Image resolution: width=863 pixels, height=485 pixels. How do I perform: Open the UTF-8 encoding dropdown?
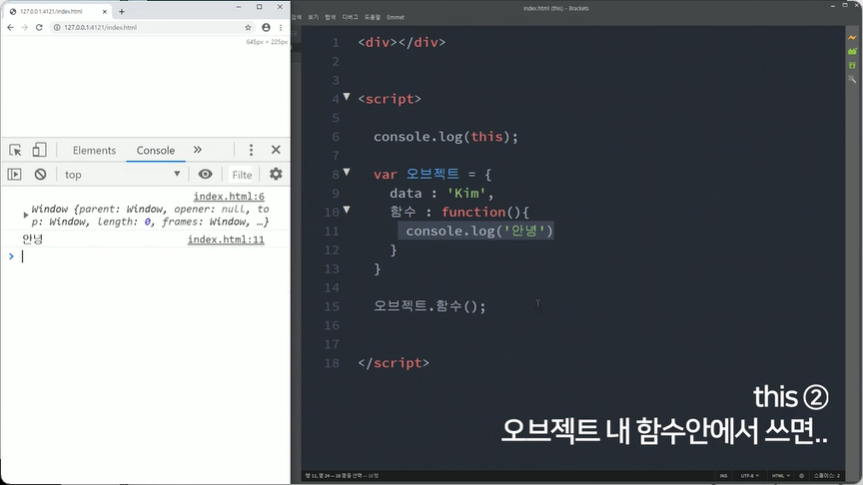tap(749, 476)
